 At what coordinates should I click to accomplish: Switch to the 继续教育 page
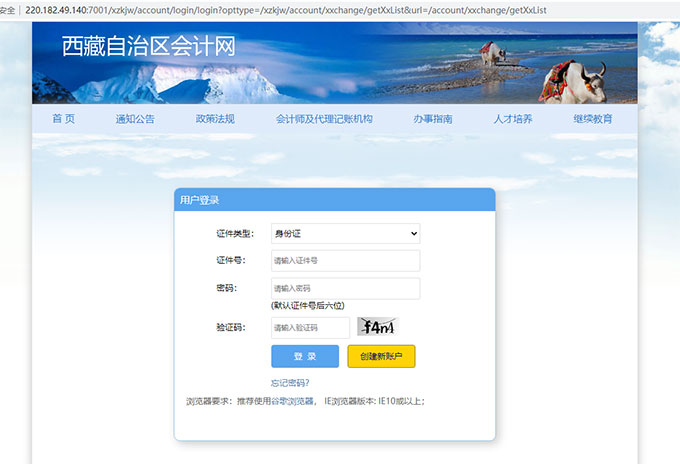coord(592,119)
